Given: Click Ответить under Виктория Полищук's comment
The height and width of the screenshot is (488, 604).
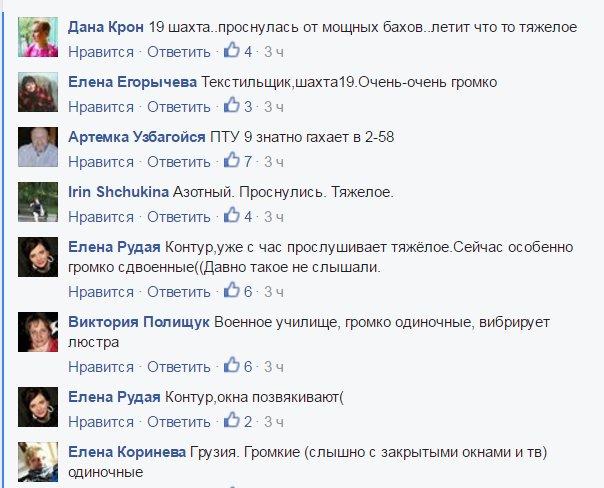Looking at the screenshot, I should (179, 367).
